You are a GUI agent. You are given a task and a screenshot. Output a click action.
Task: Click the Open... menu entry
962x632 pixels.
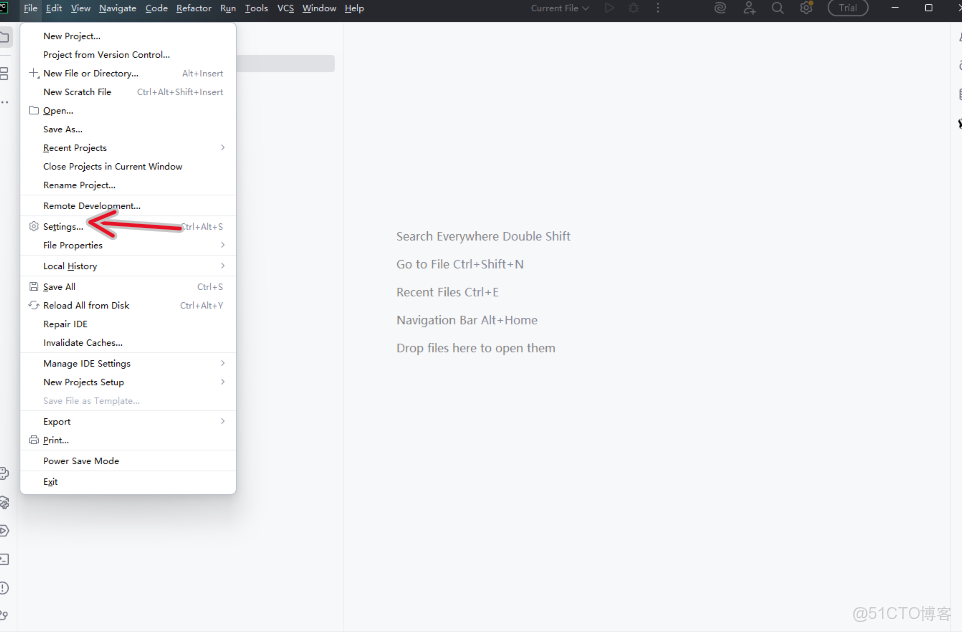(128, 110)
